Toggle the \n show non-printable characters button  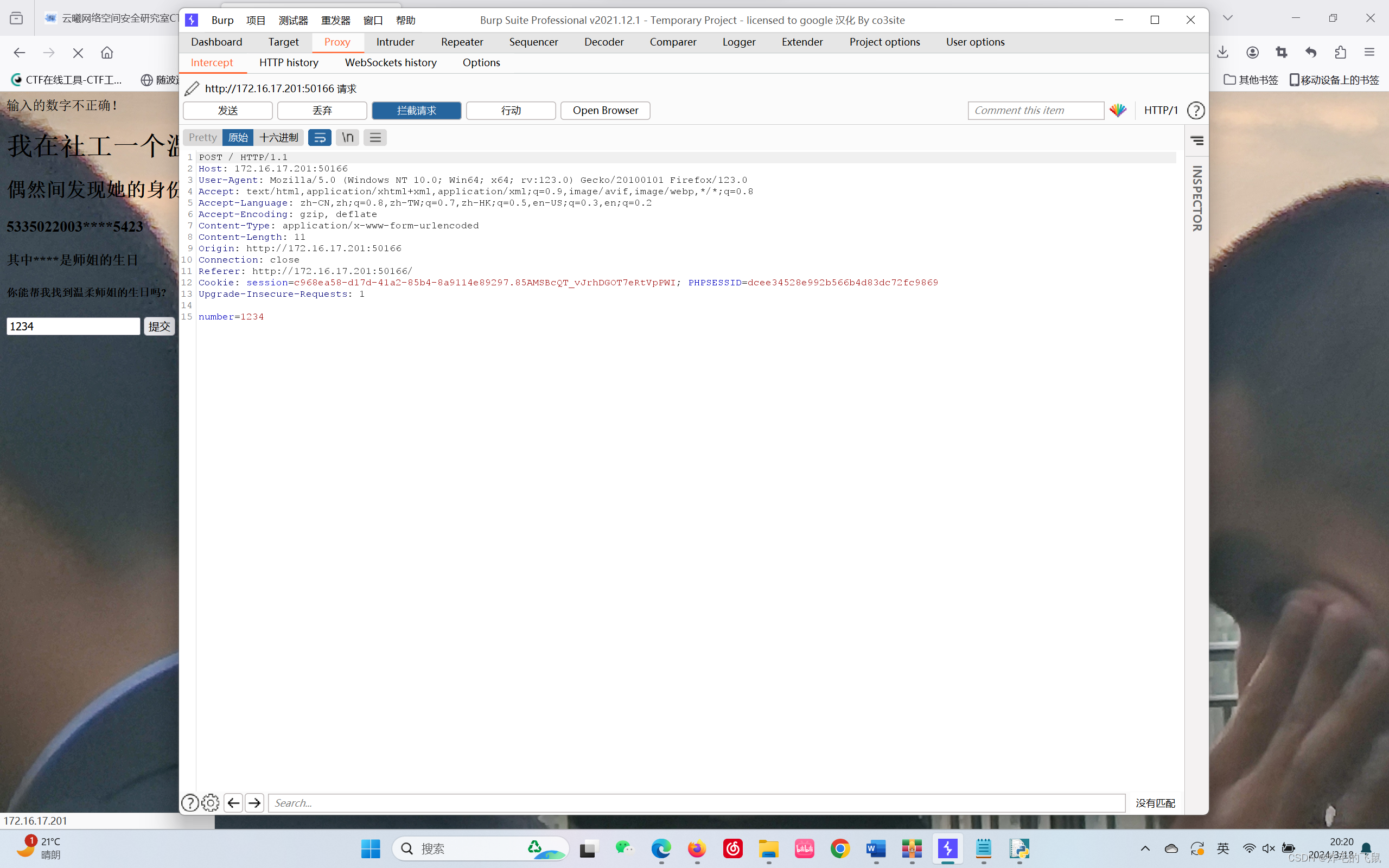point(347,138)
